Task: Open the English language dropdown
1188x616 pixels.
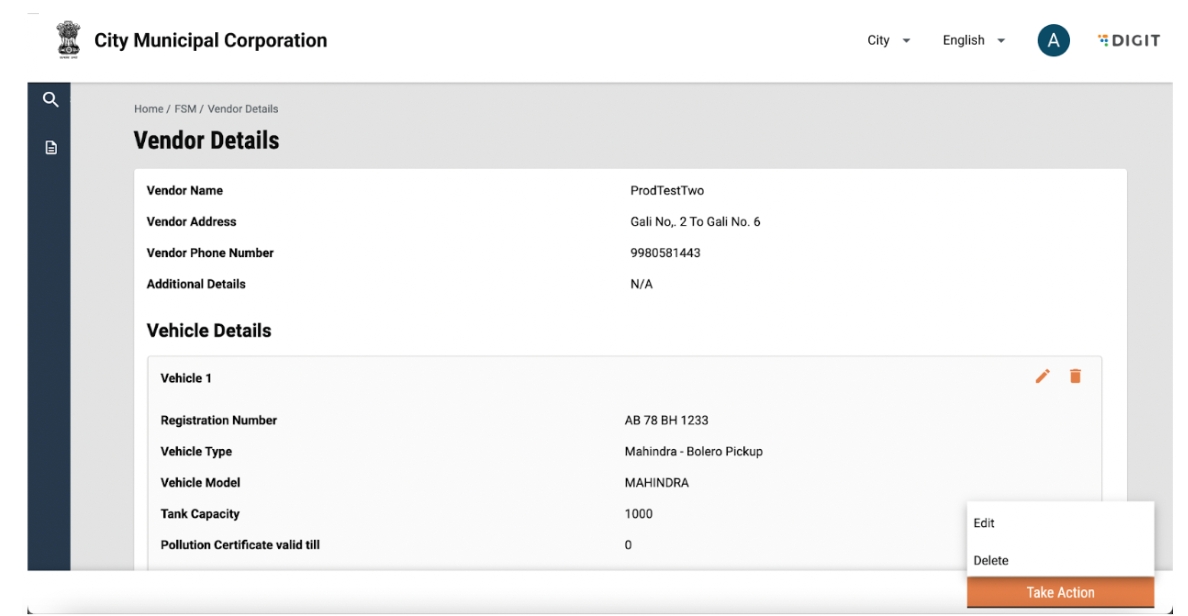Action: tap(973, 41)
